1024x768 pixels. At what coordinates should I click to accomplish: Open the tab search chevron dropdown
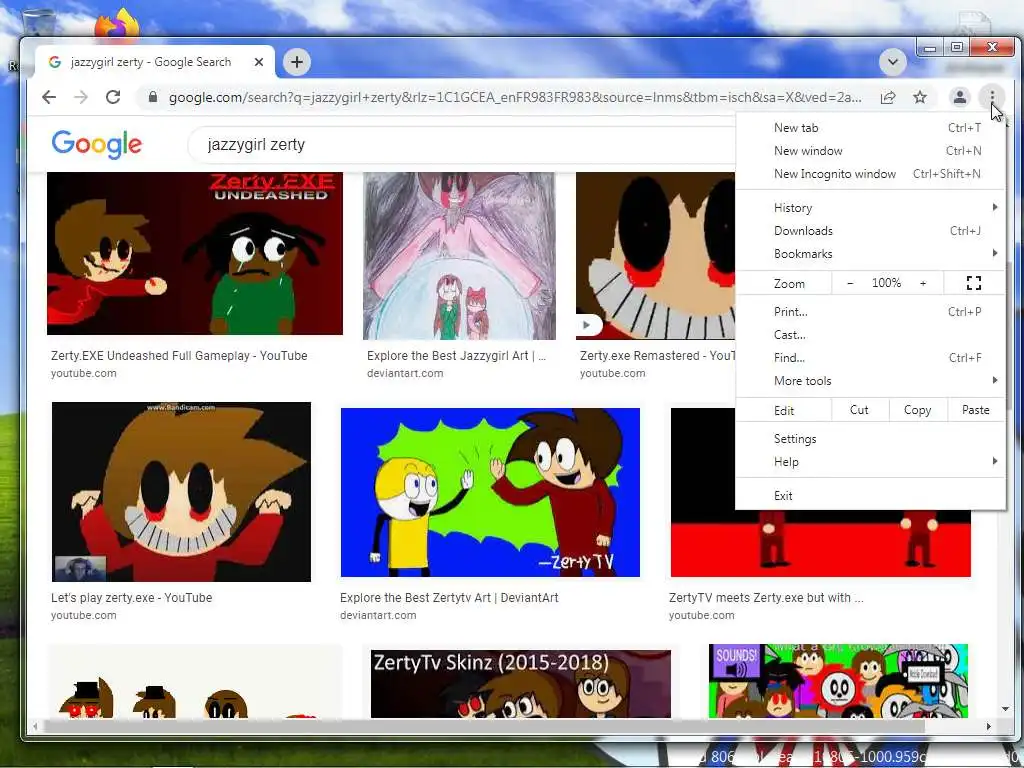point(893,62)
